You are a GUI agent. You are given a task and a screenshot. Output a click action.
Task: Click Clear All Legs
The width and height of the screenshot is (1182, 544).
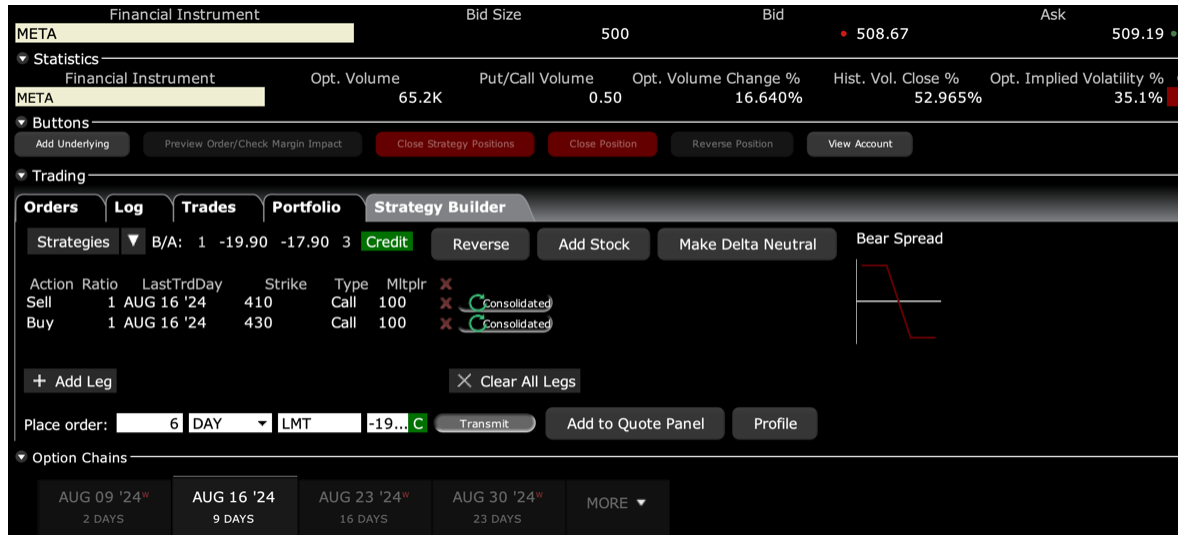(x=514, y=381)
